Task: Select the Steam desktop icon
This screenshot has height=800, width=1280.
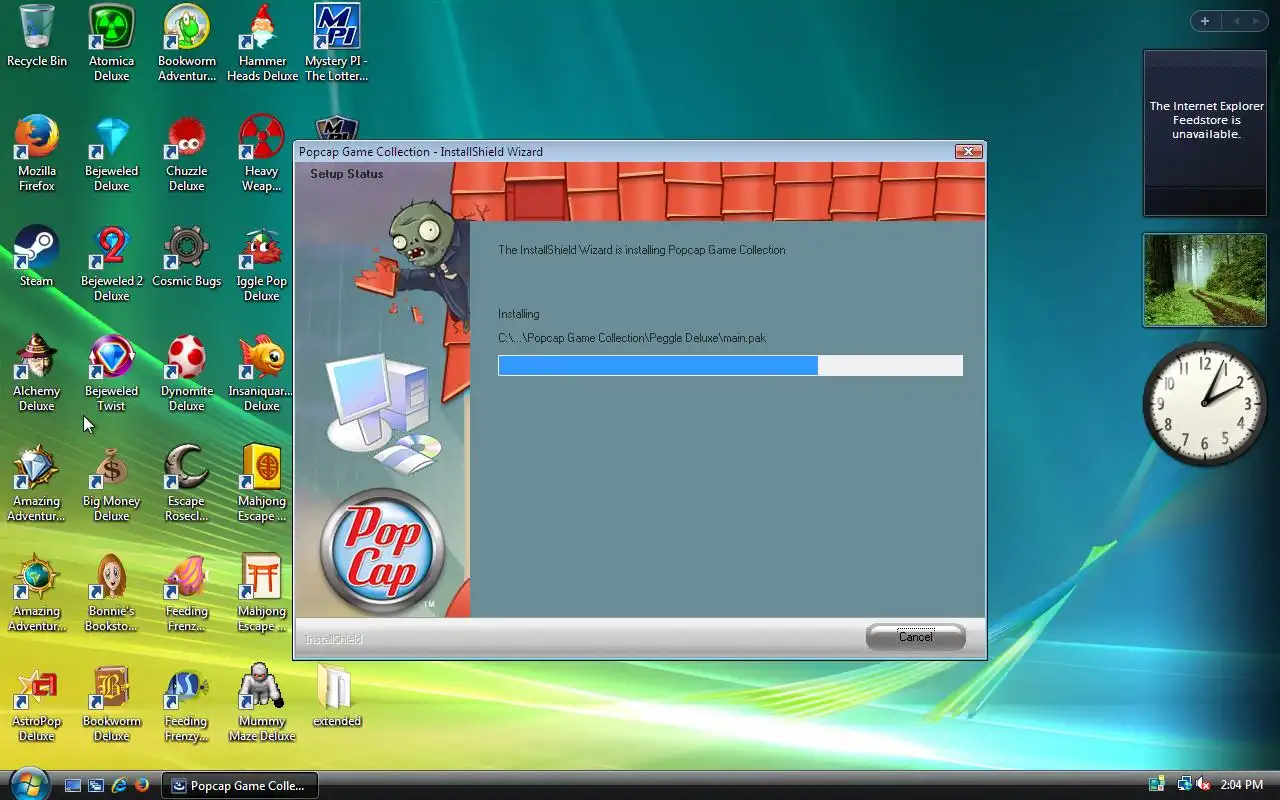Action: pyautogui.click(x=37, y=256)
